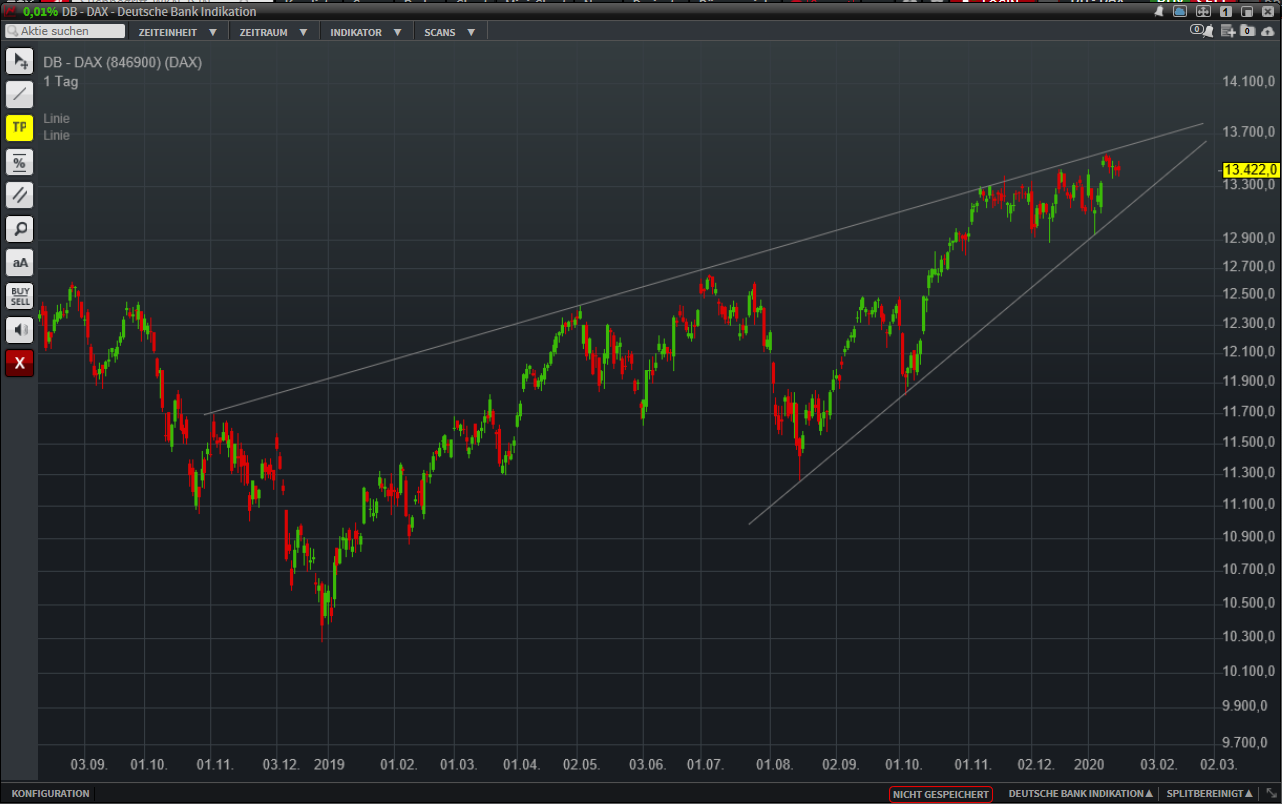The image size is (1282, 804).
Task: Open the aA text annotation tool
Action: coord(20,263)
